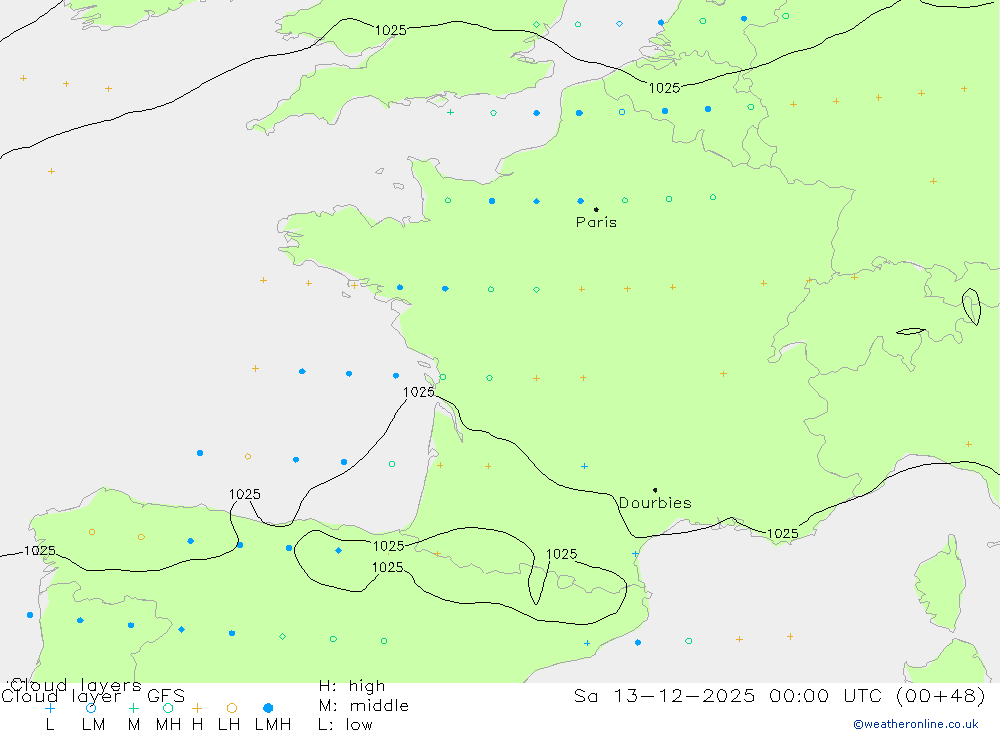Click the 1025 isobar label on France's Atlantic coast

pos(419,392)
